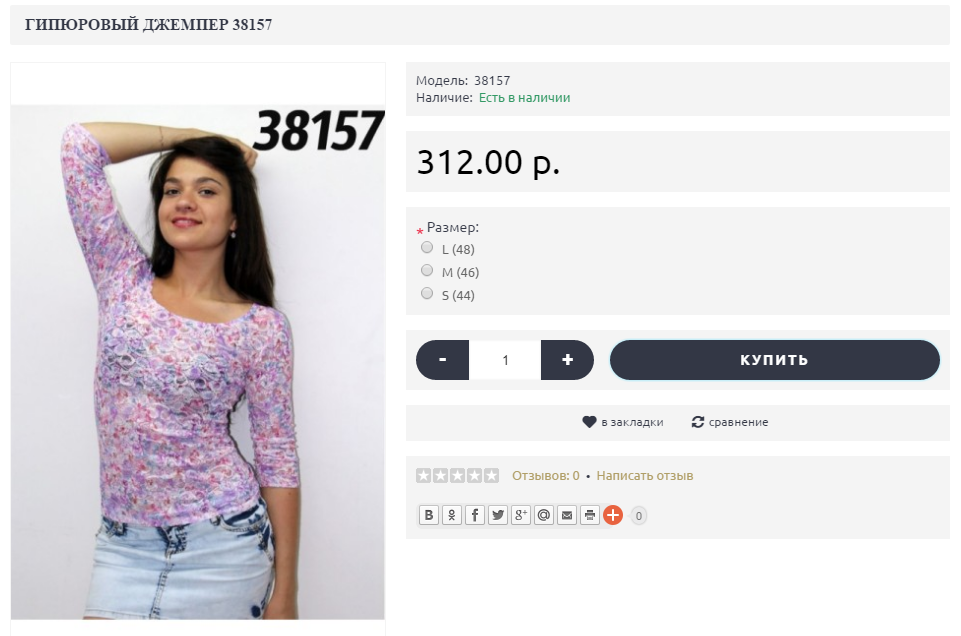Open product photo 38157
This screenshot has height=636, width=961.
197,362
